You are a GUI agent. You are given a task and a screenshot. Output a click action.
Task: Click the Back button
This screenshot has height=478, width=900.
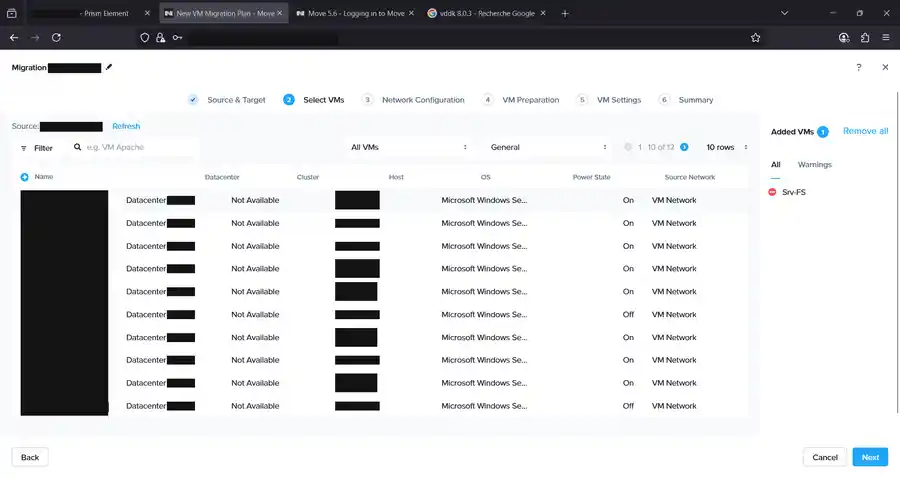[x=30, y=457]
